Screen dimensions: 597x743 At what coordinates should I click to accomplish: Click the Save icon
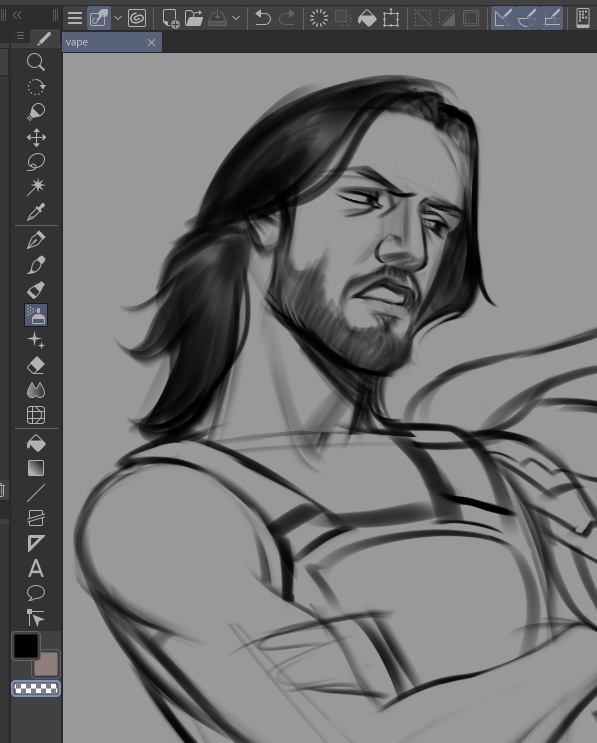point(217,18)
